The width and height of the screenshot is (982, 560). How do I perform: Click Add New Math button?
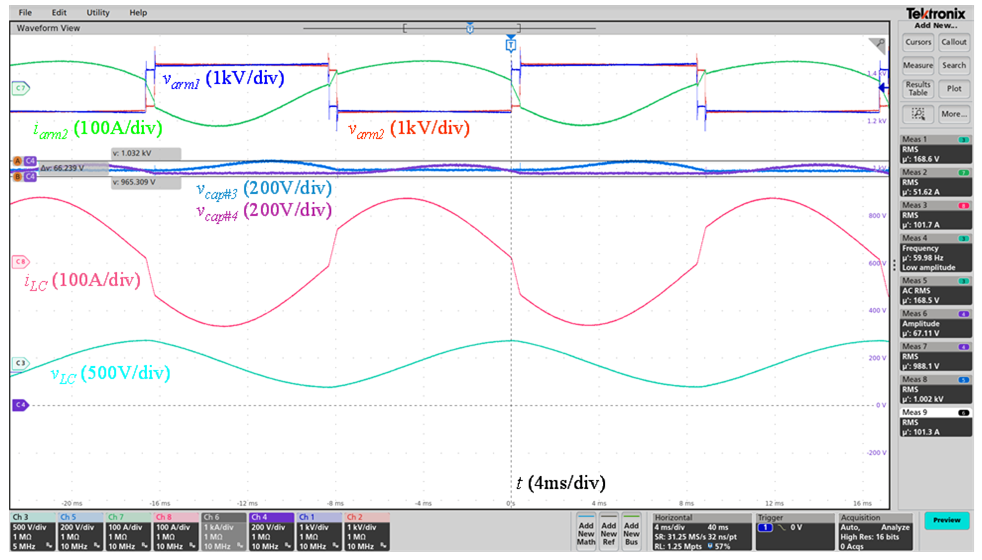tap(587, 531)
